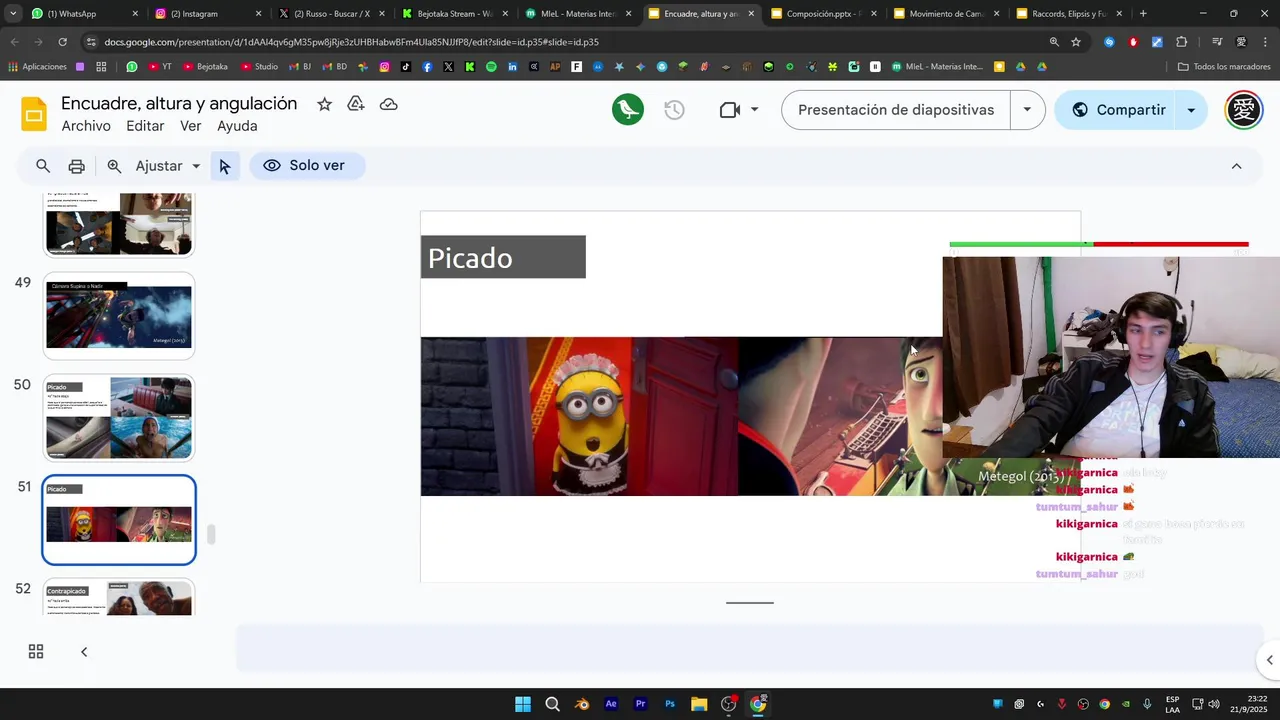Expand the video call dropdown arrow

[x=754, y=110]
